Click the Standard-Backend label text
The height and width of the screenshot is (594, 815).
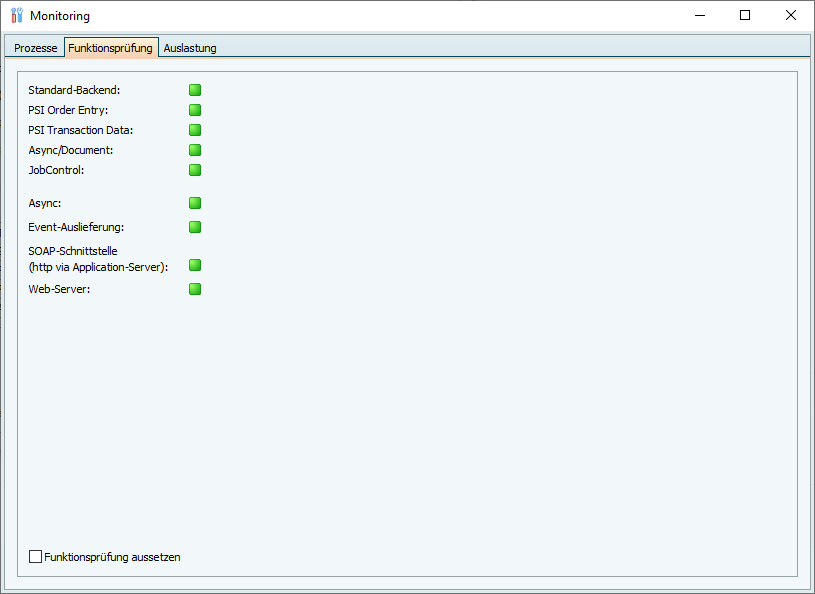(74, 90)
